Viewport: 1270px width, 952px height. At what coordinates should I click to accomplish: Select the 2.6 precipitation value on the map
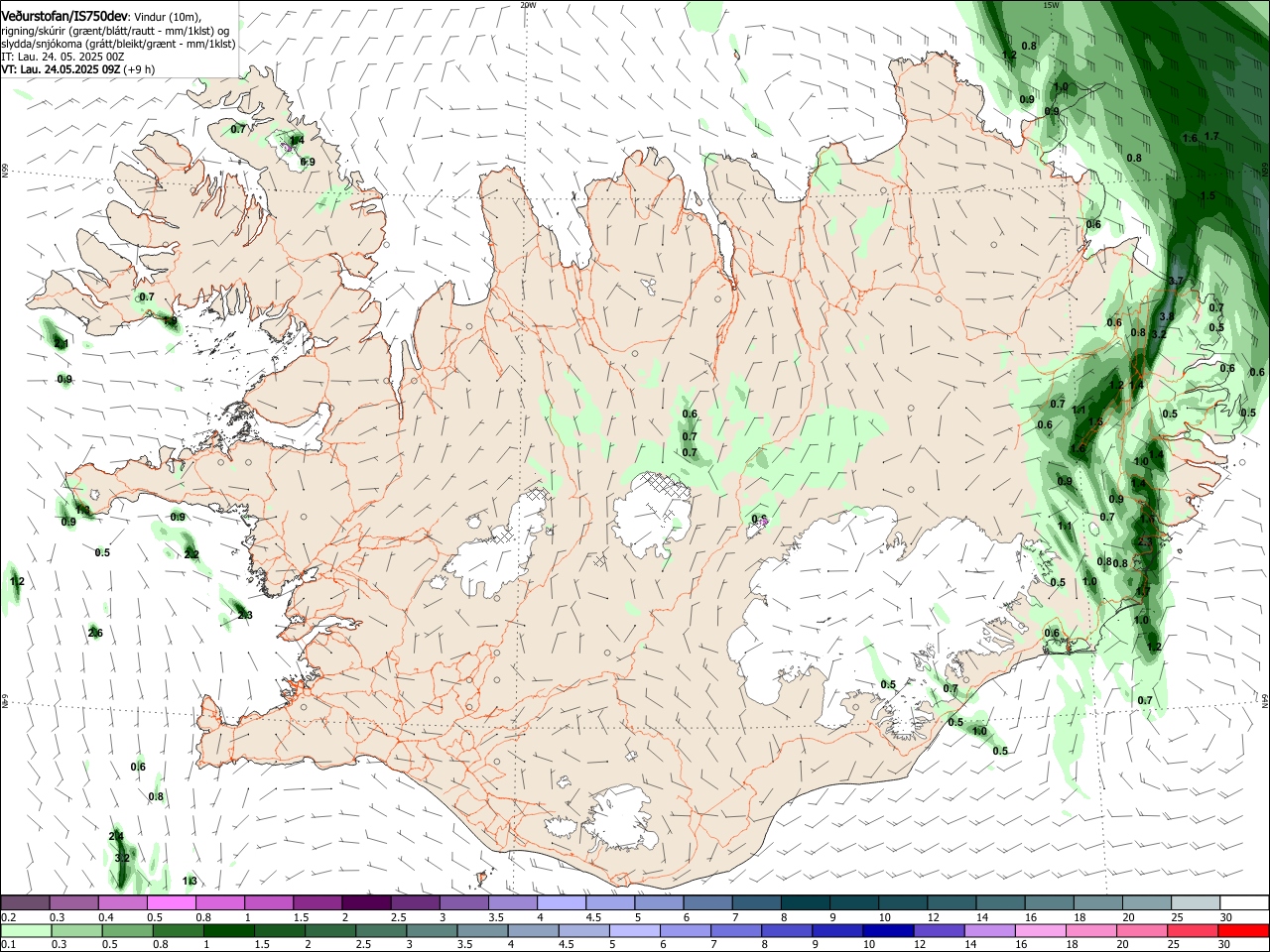[x=95, y=633]
